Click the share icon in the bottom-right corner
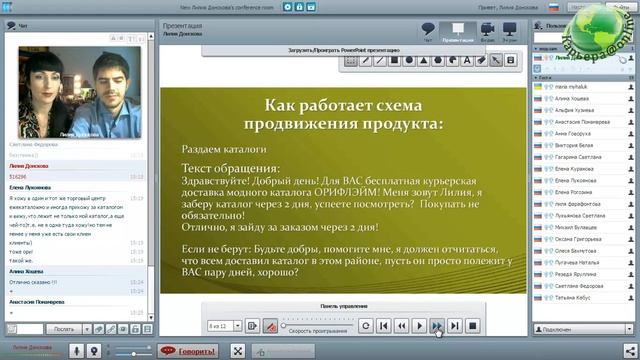 (x=630, y=351)
